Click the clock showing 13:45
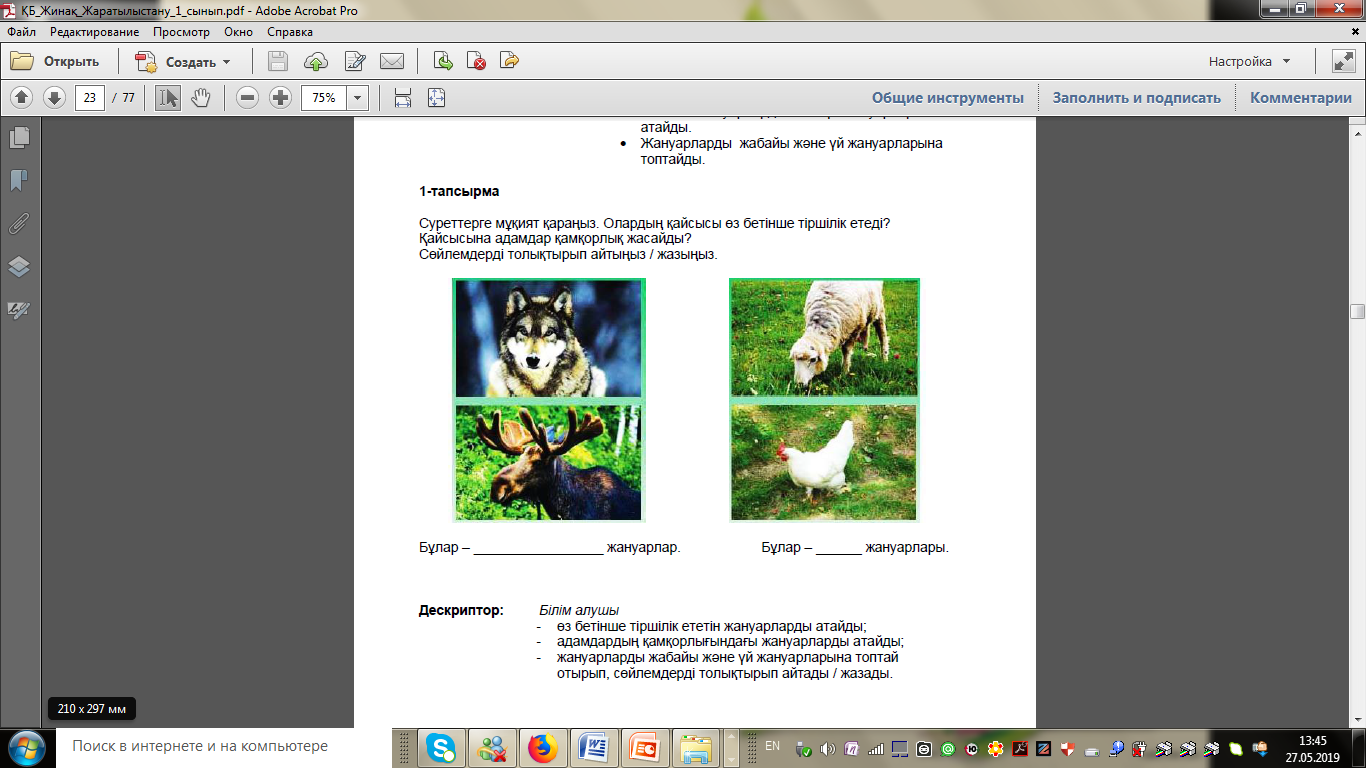The image size is (1366, 768). pyautogui.click(x=1312, y=740)
